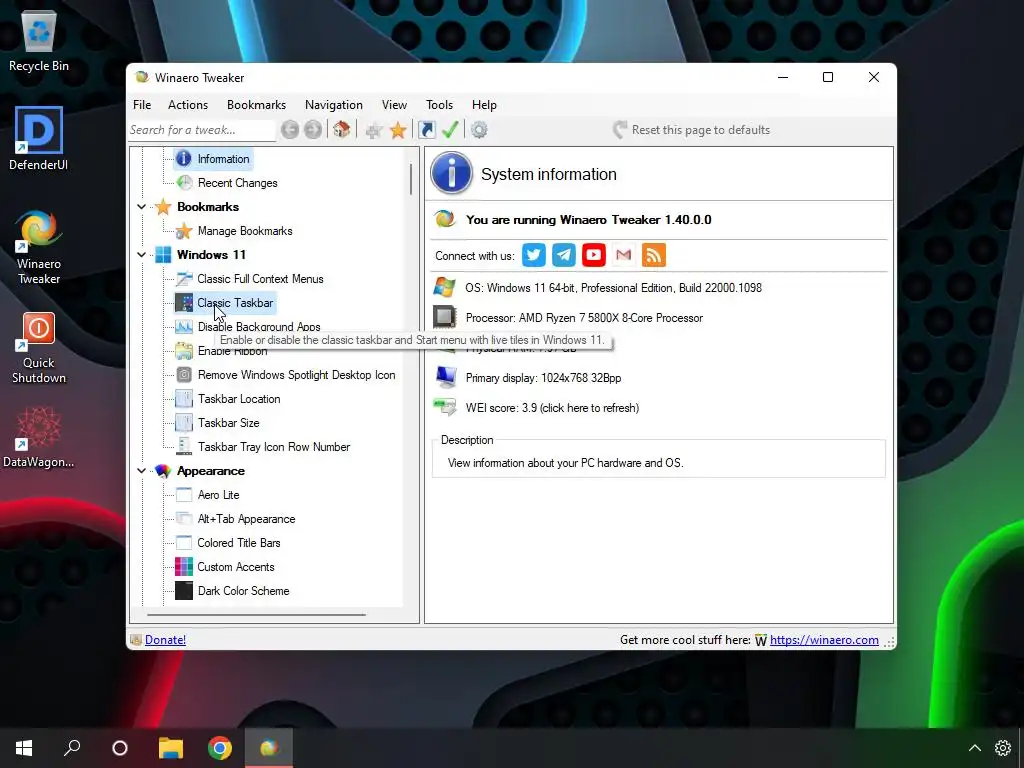This screenshot has height=768, width=1024.
Task: Open the Gmail contact icon
Action: (x=624, y=255)
